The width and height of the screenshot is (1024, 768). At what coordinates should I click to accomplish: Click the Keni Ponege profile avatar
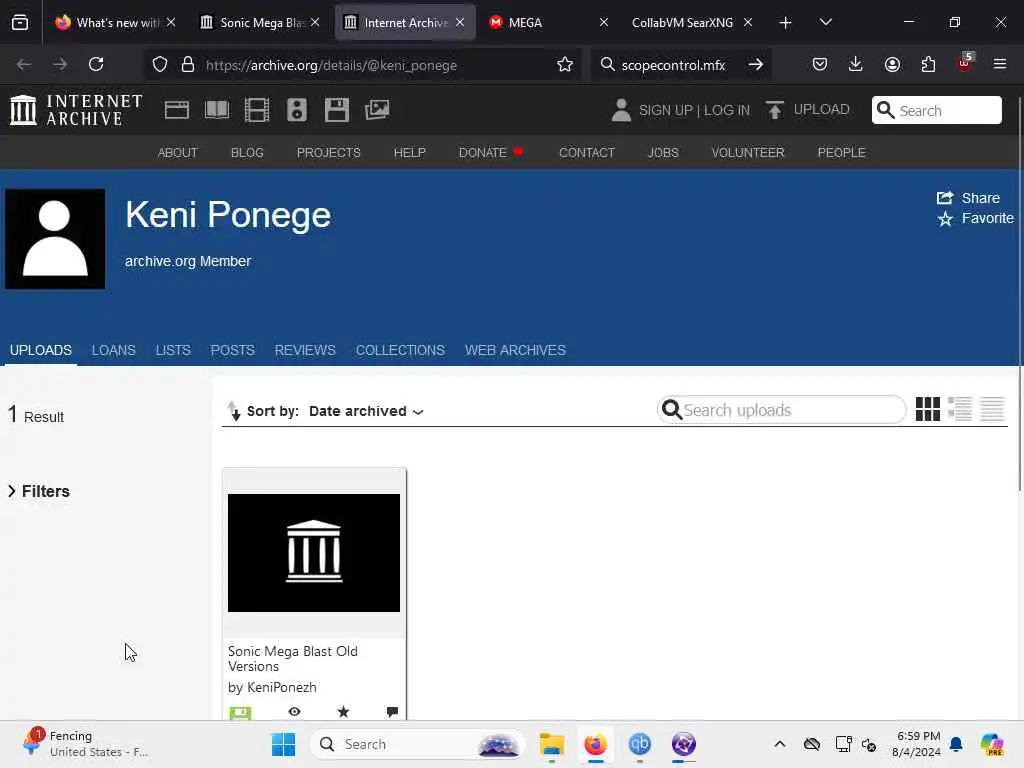click(55, 239)
